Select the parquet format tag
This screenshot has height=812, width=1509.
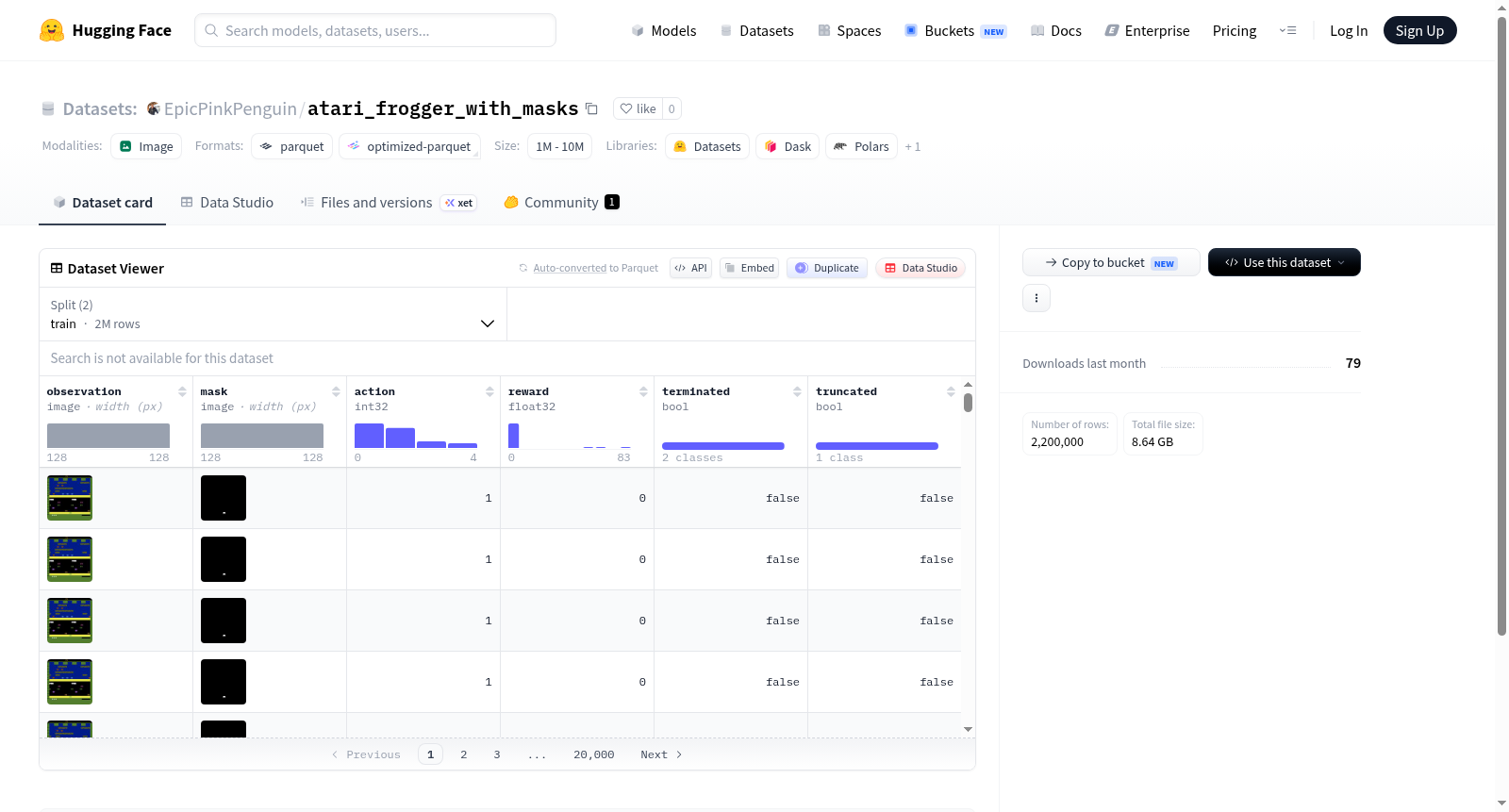(291, 146)
